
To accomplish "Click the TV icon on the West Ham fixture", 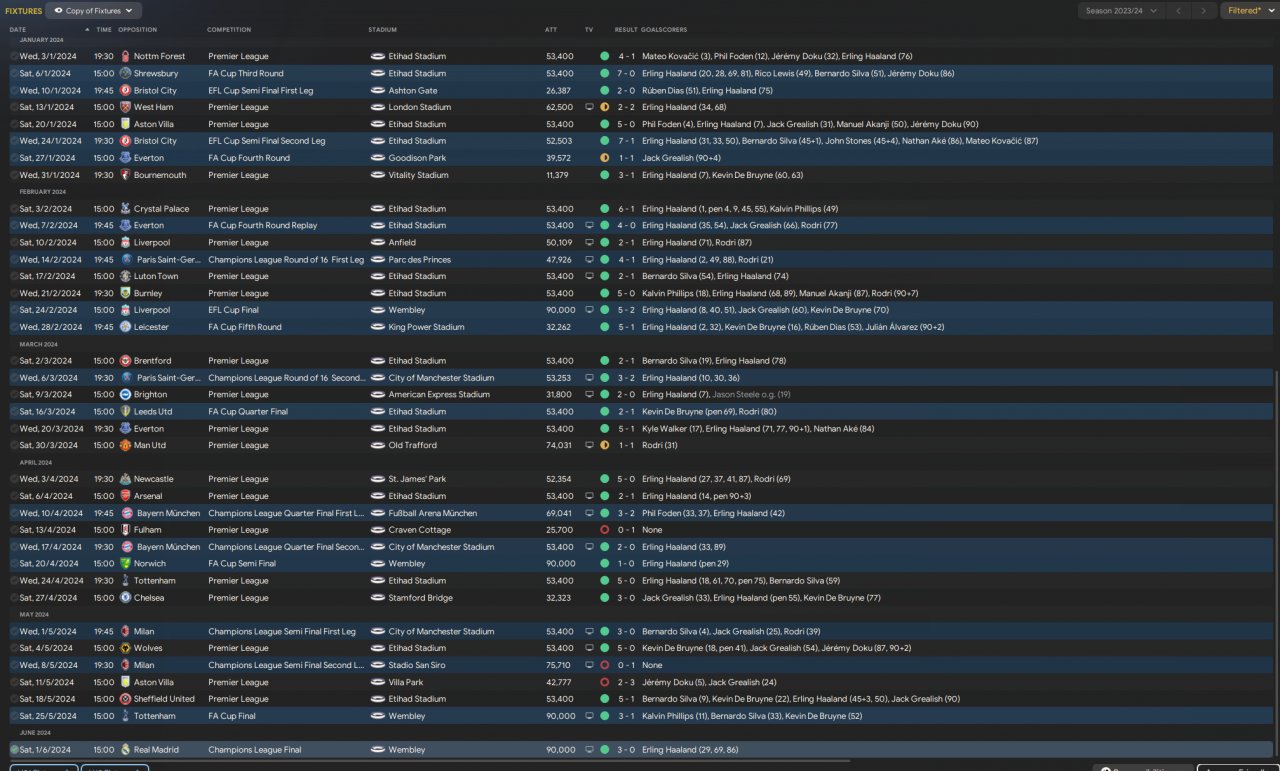I will (589, 107).
